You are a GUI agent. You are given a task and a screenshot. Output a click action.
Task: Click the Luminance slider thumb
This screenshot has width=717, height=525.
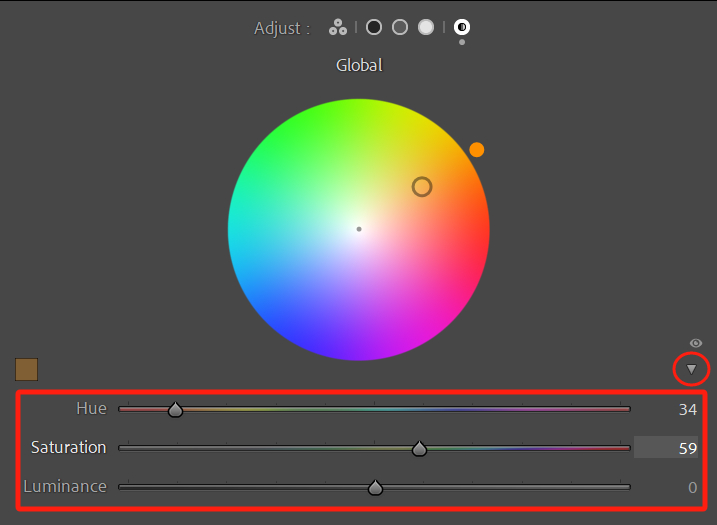(x=375, y=488)
